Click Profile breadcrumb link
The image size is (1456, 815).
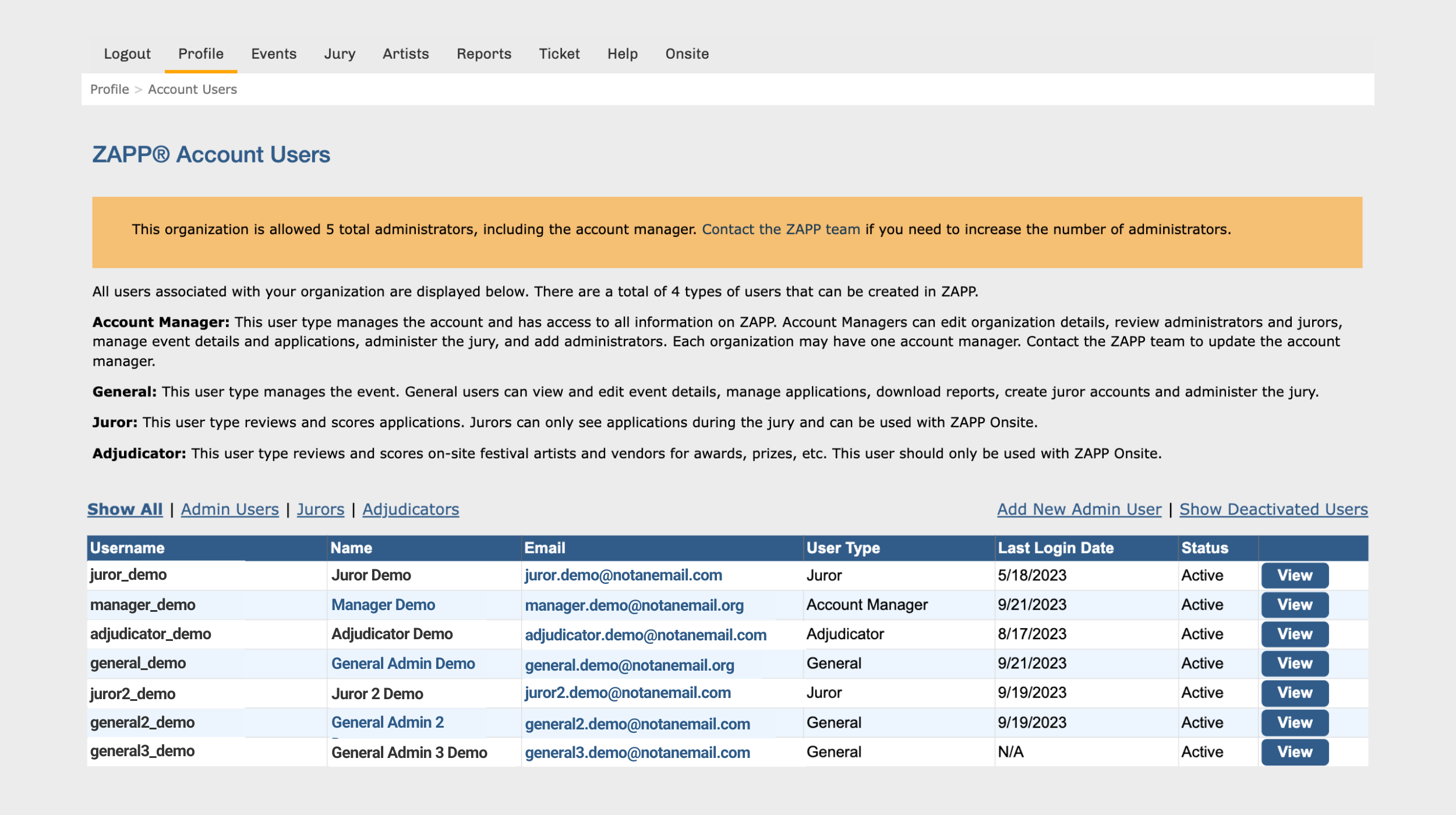[109, 89]
